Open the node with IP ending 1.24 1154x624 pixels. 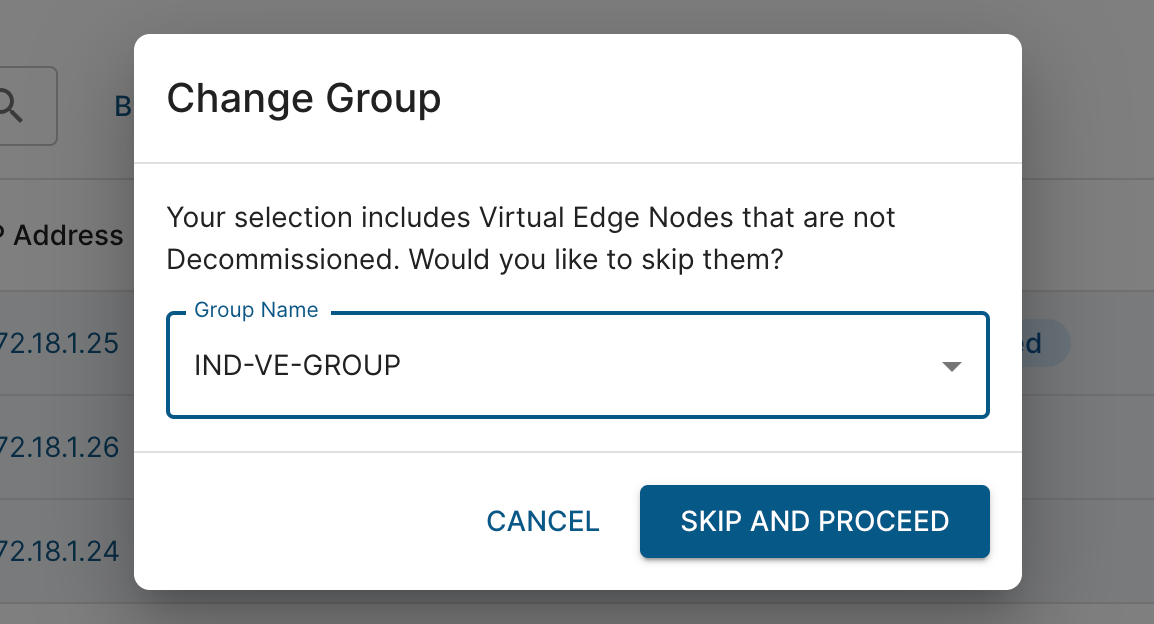(59, 551)
